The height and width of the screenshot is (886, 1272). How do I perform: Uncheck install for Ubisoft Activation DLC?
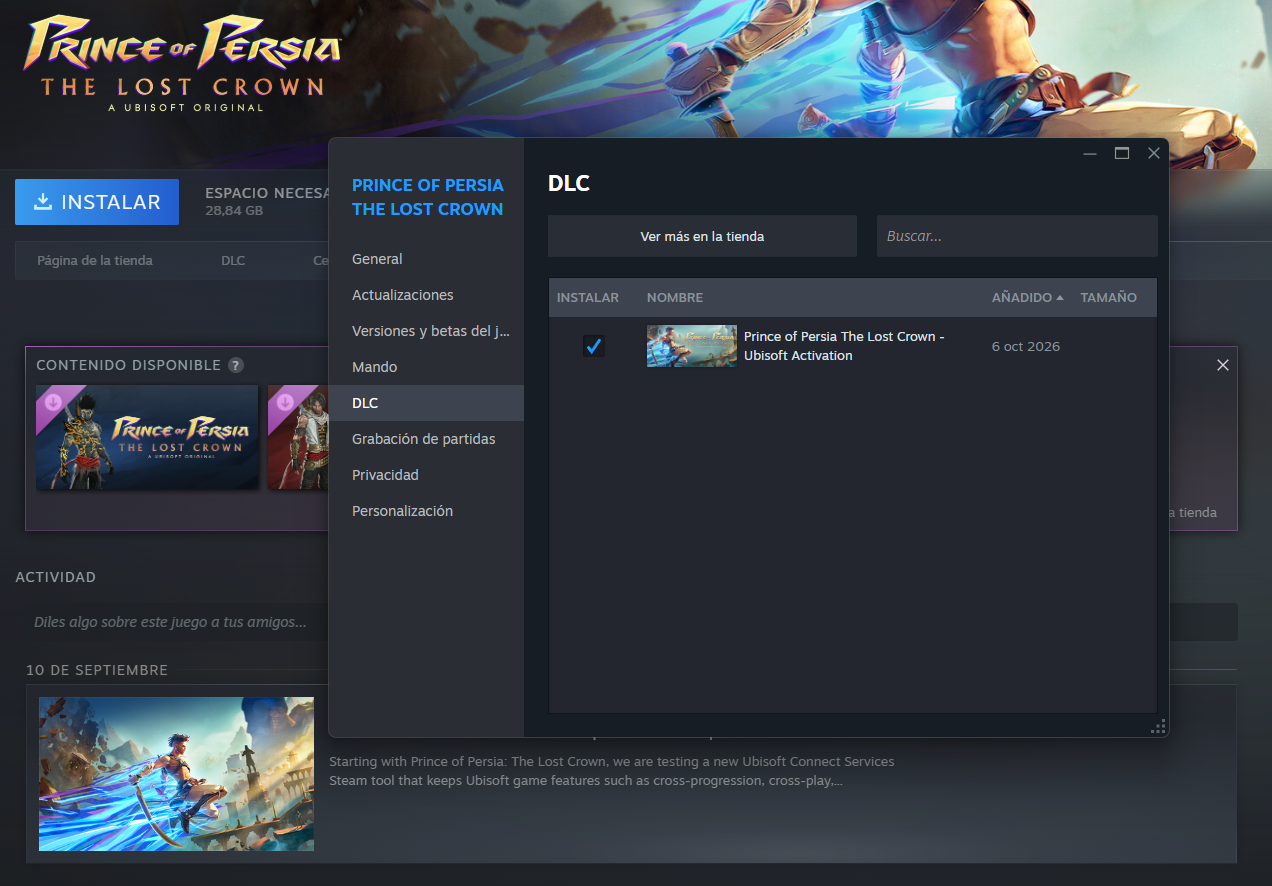click(x=594, y=346)
